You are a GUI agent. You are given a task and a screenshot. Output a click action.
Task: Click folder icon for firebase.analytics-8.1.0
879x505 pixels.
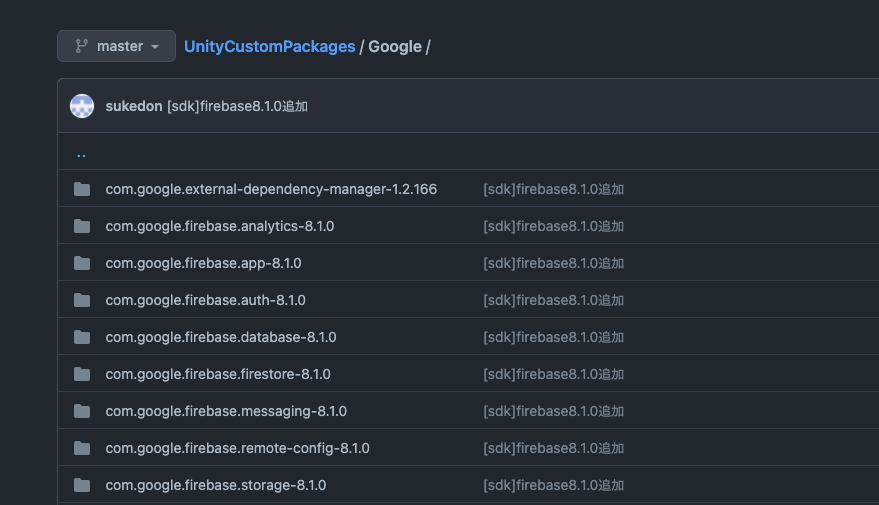click(82, 226)
